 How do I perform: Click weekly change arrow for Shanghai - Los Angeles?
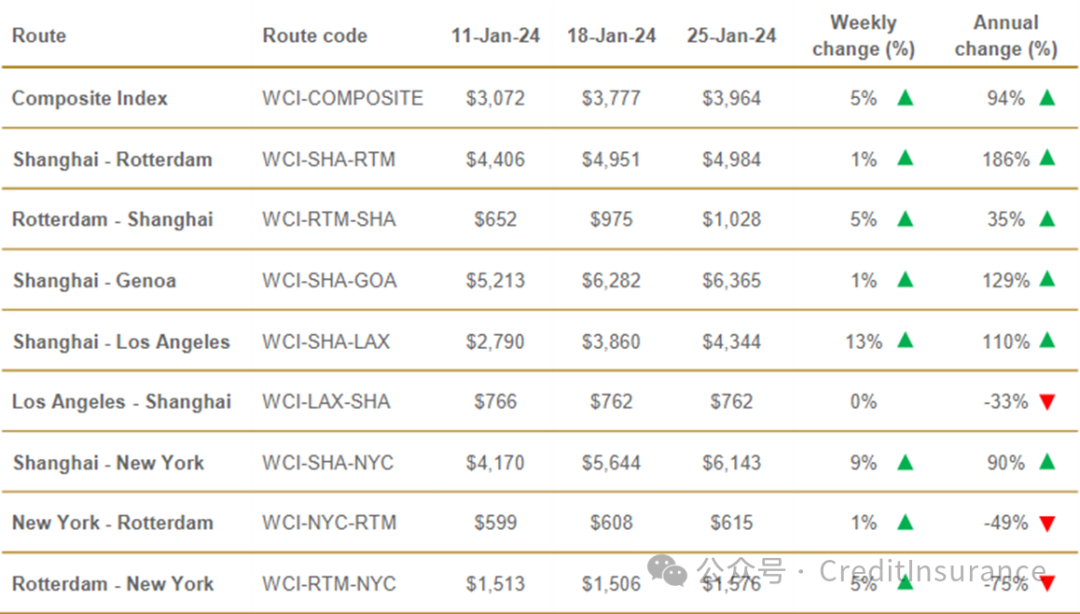[905, 340]
